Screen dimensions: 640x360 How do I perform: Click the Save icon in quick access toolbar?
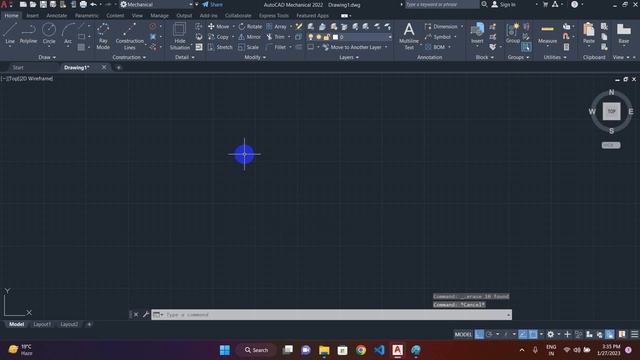coord(43,4)
